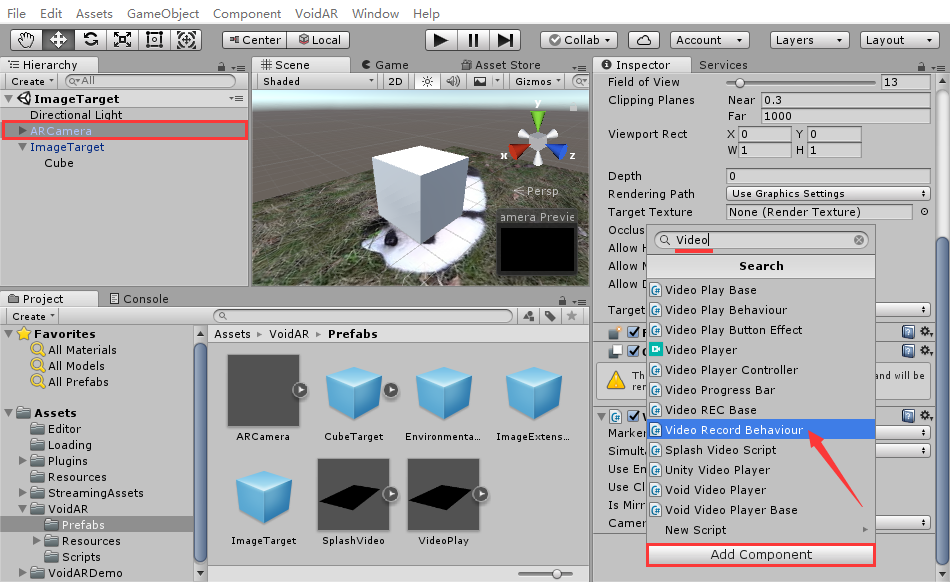950x582 pixels.
Task: Select Directional Light in Hierarchy
Action: [x=76, y=114]
